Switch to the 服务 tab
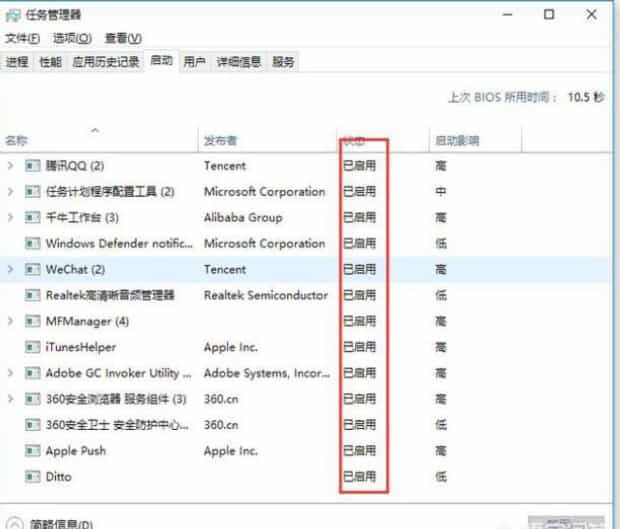The width and height of the screenshot is (620, 529). [284, 62]
